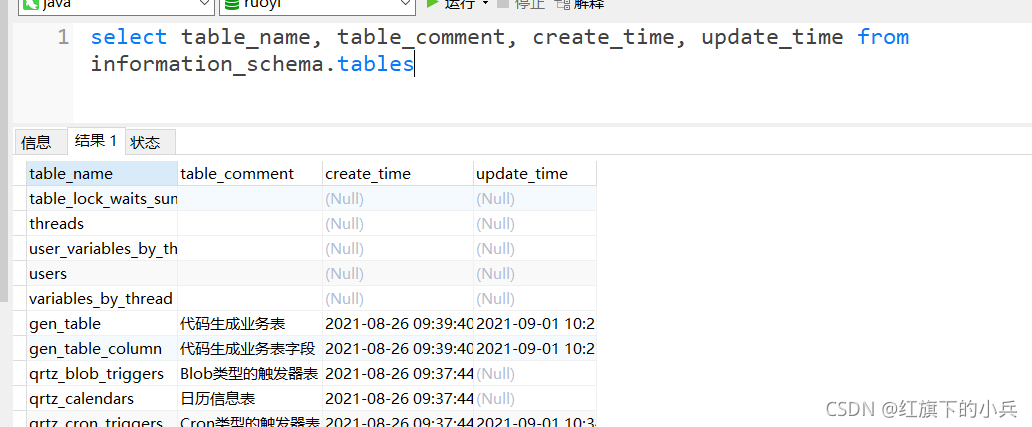
Task: Select the variables_by_thread cell
Action: point(102,299)
